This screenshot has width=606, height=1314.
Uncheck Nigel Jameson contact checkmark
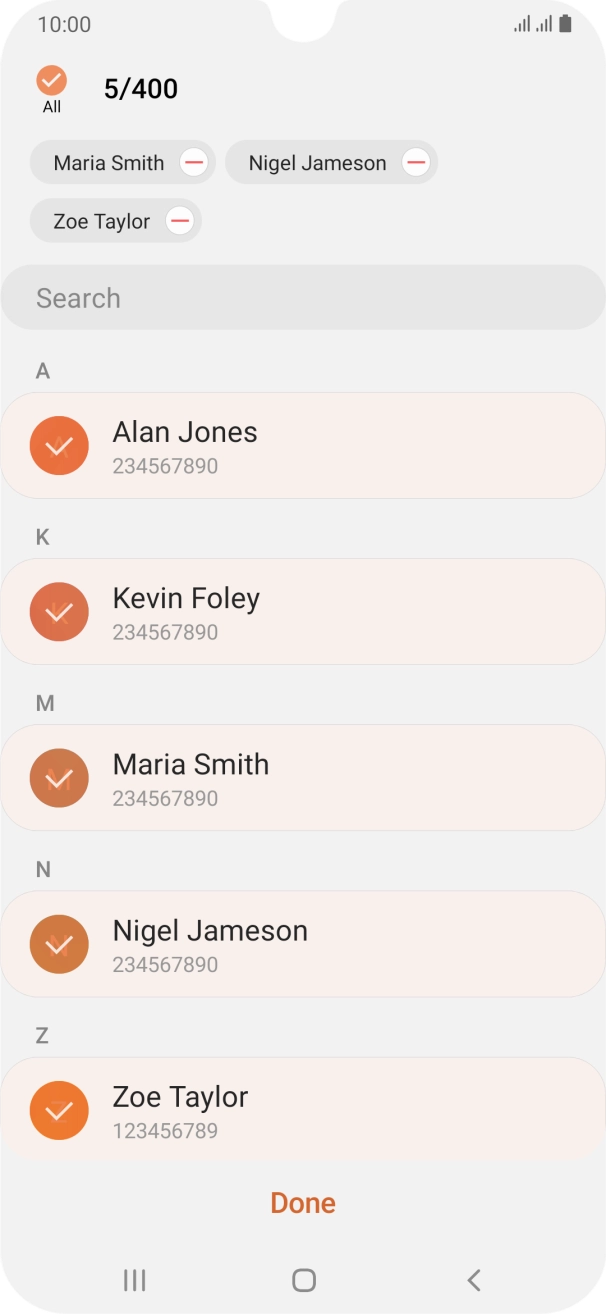pyautogui.click(x=59, y=943)
